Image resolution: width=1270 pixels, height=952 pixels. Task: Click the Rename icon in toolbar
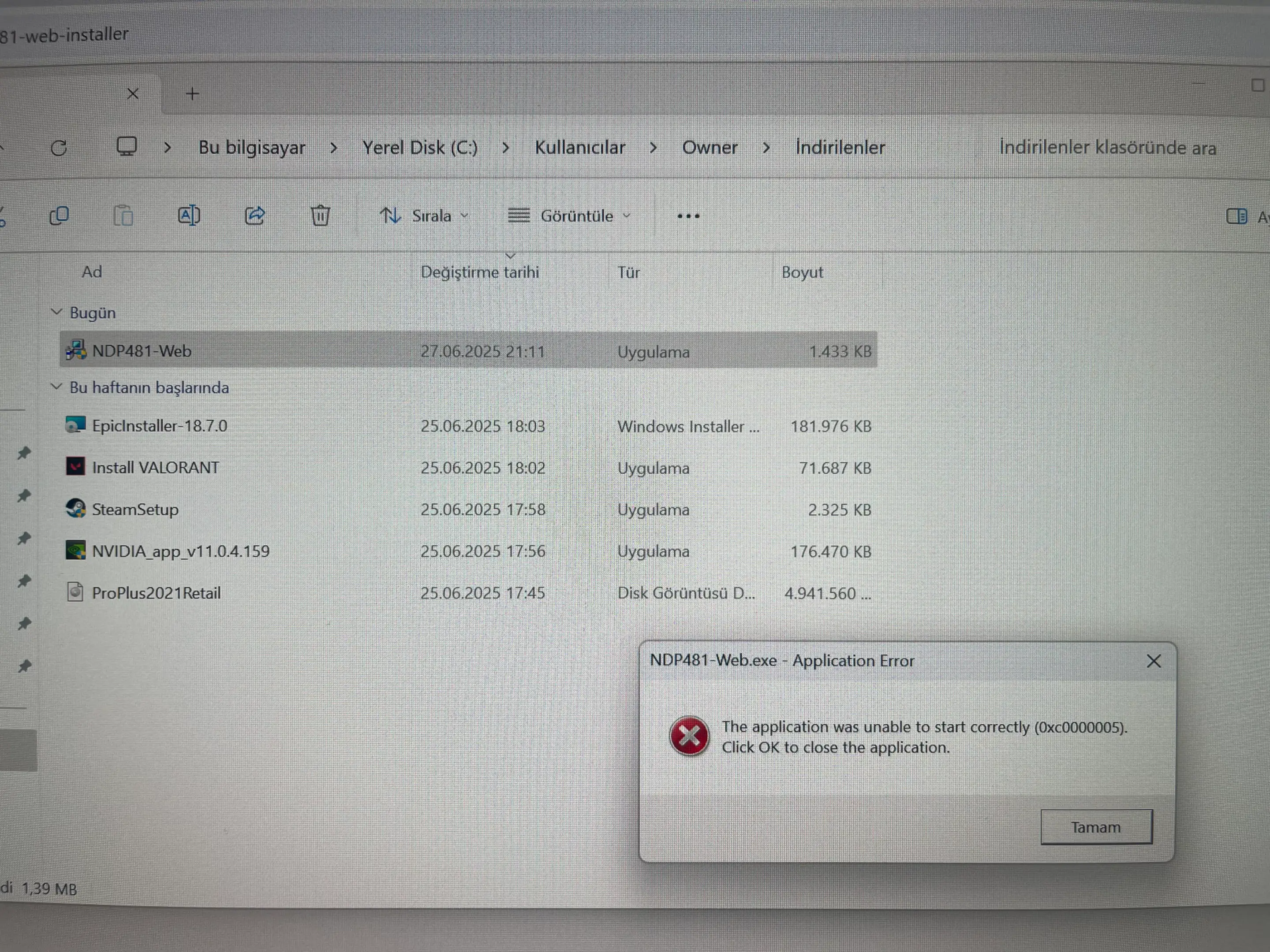click(x=189, y=216)
